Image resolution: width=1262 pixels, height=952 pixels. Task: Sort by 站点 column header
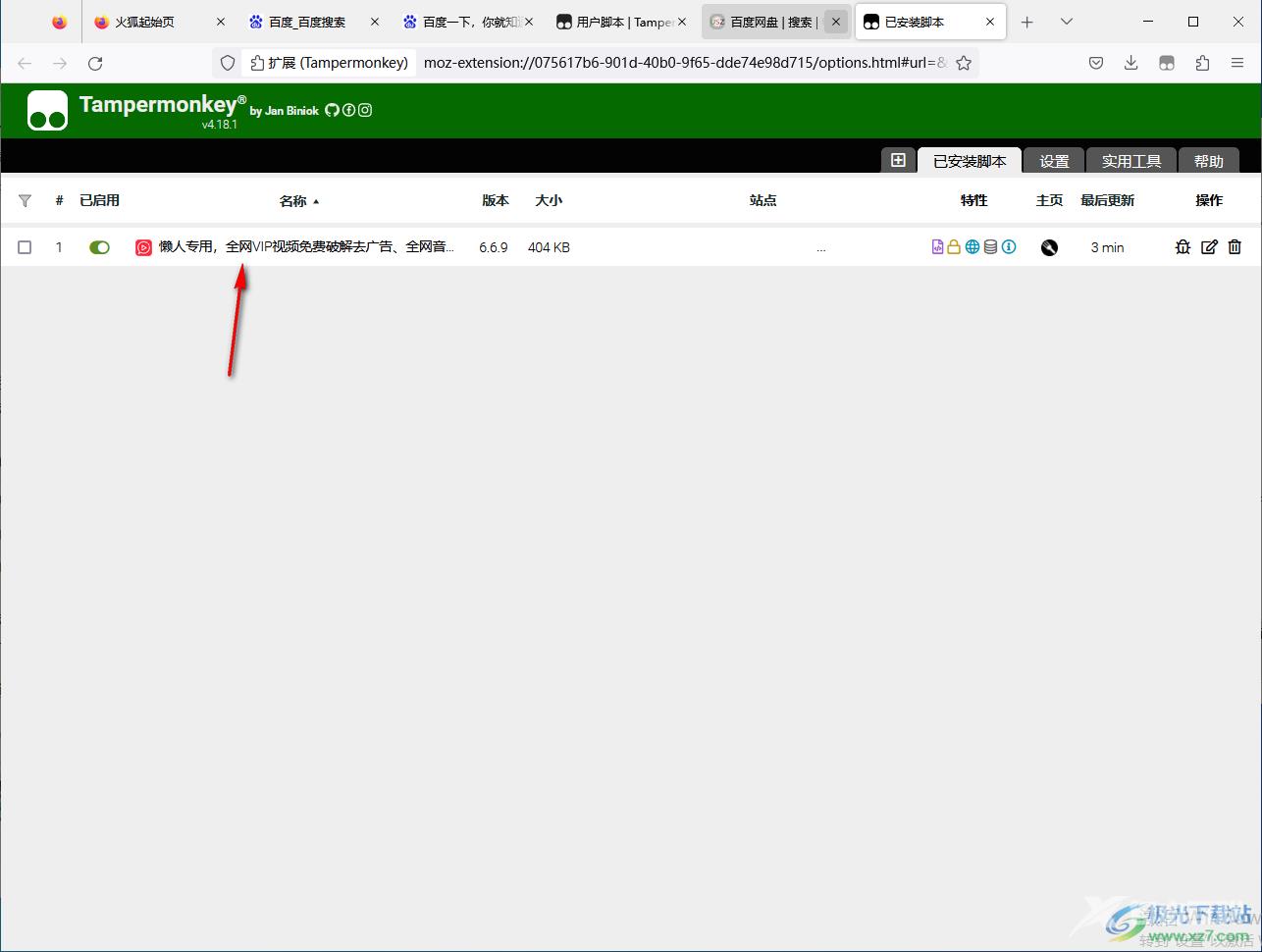pyautogui.click(x=762, y=200)
